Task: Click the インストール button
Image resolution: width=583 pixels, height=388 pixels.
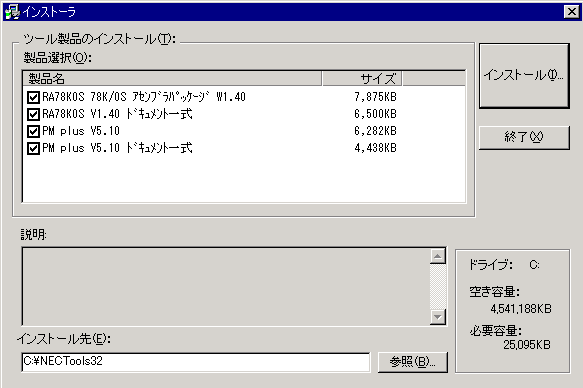Action: click(524, 76)
